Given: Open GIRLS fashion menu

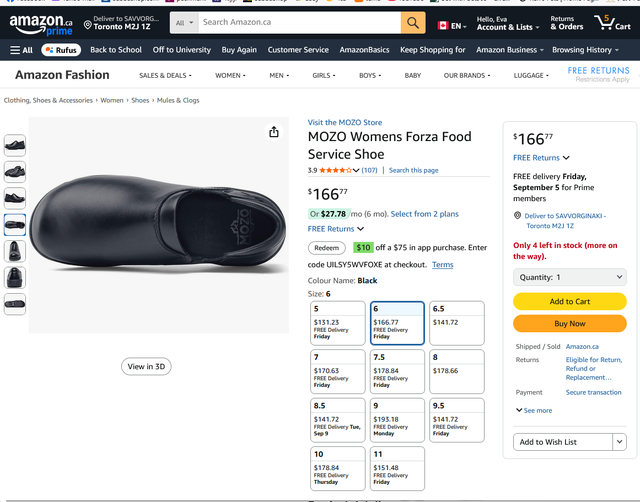Looking at the screenshot, I should [x=324, y=76].
